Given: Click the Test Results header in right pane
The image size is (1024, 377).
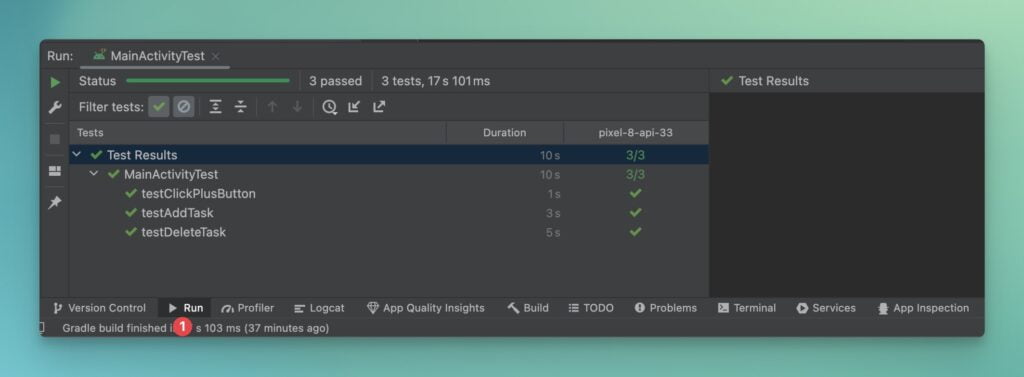Looking at the screenshot, I should [x=765, y=81].
